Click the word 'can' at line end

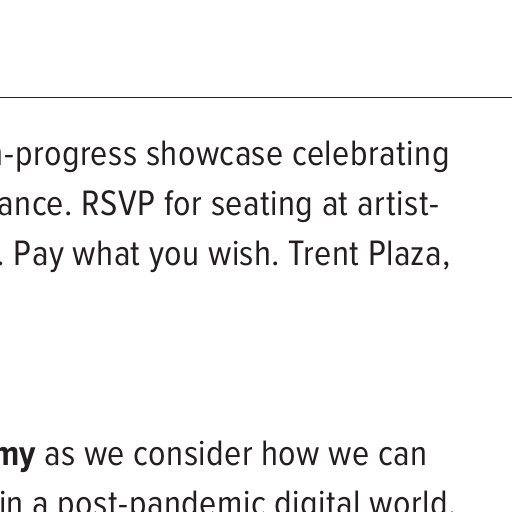click(402, 456)
